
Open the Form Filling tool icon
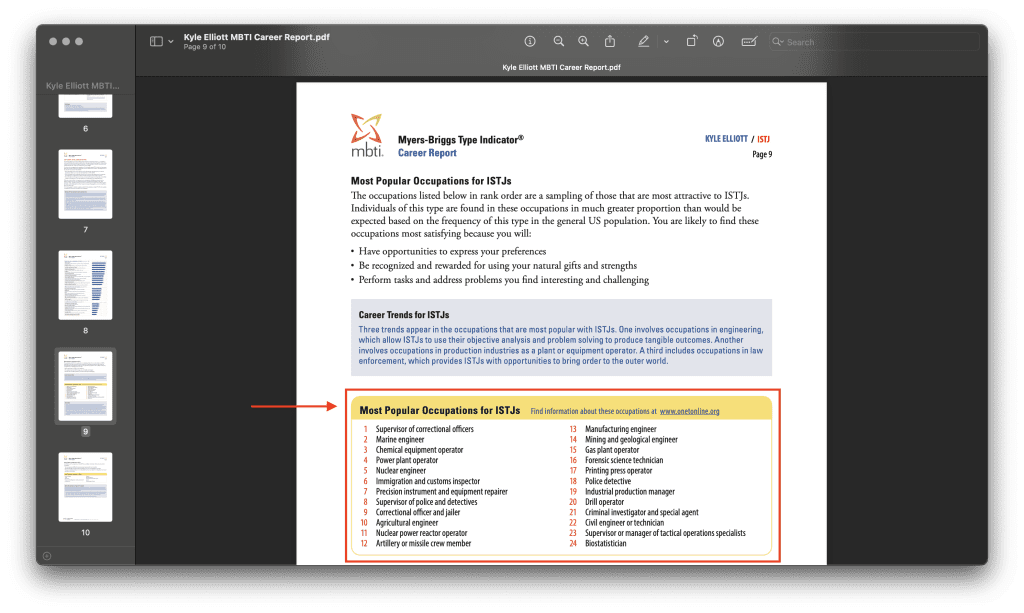[x=749, y=42]
